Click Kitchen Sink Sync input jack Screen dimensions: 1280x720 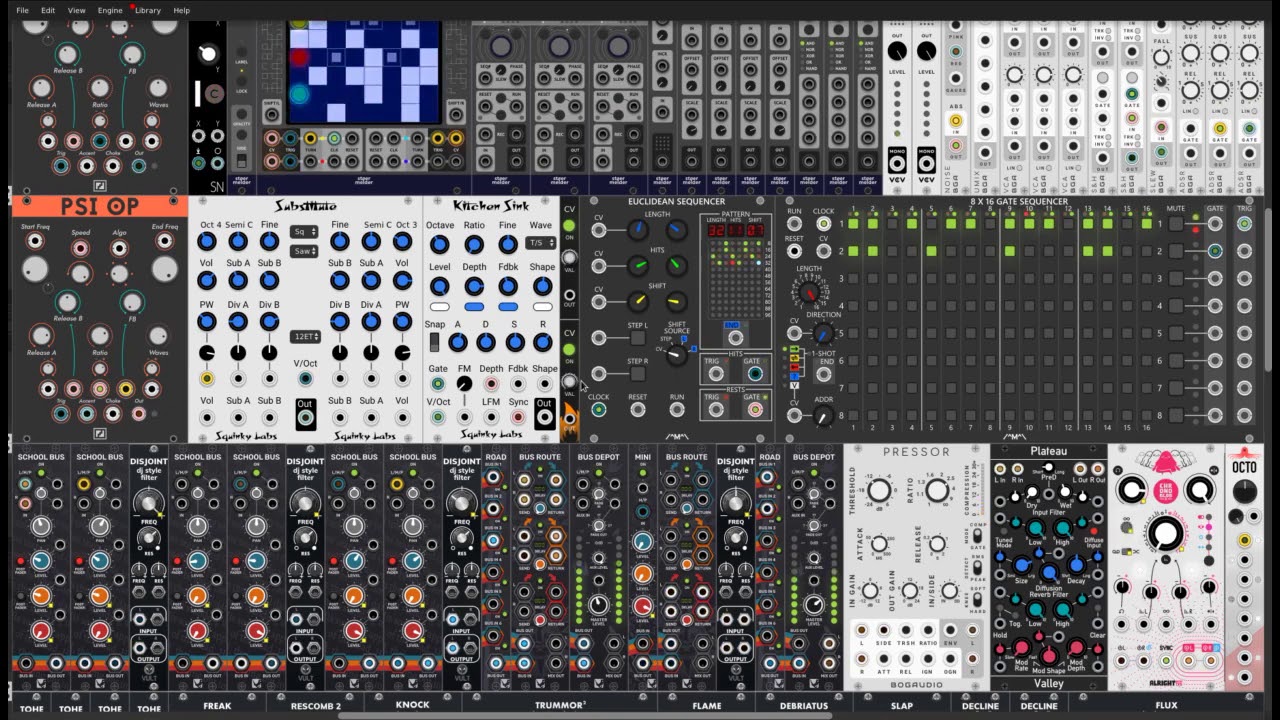518,417
